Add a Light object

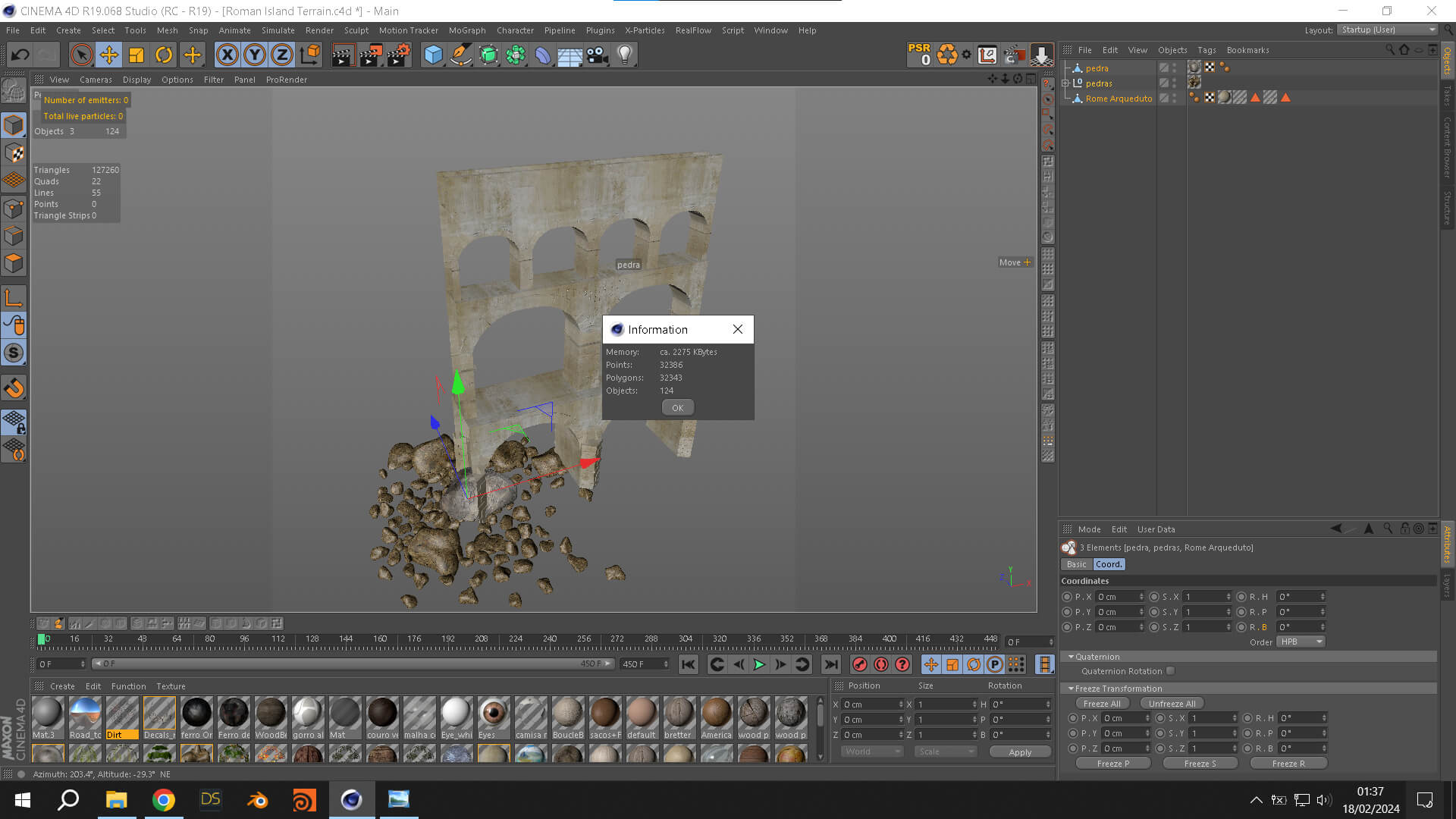pyautogui.click(x=625, y=55)
